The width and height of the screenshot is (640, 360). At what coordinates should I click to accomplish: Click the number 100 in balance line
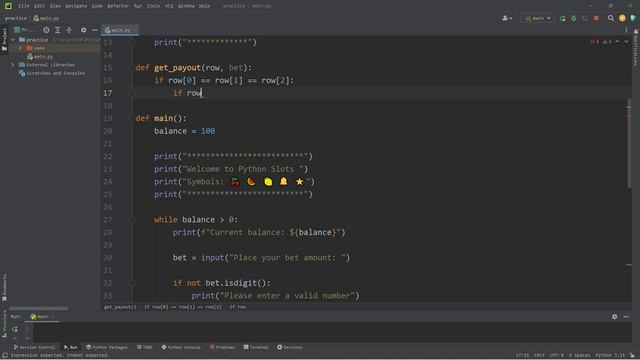[208, 131]
